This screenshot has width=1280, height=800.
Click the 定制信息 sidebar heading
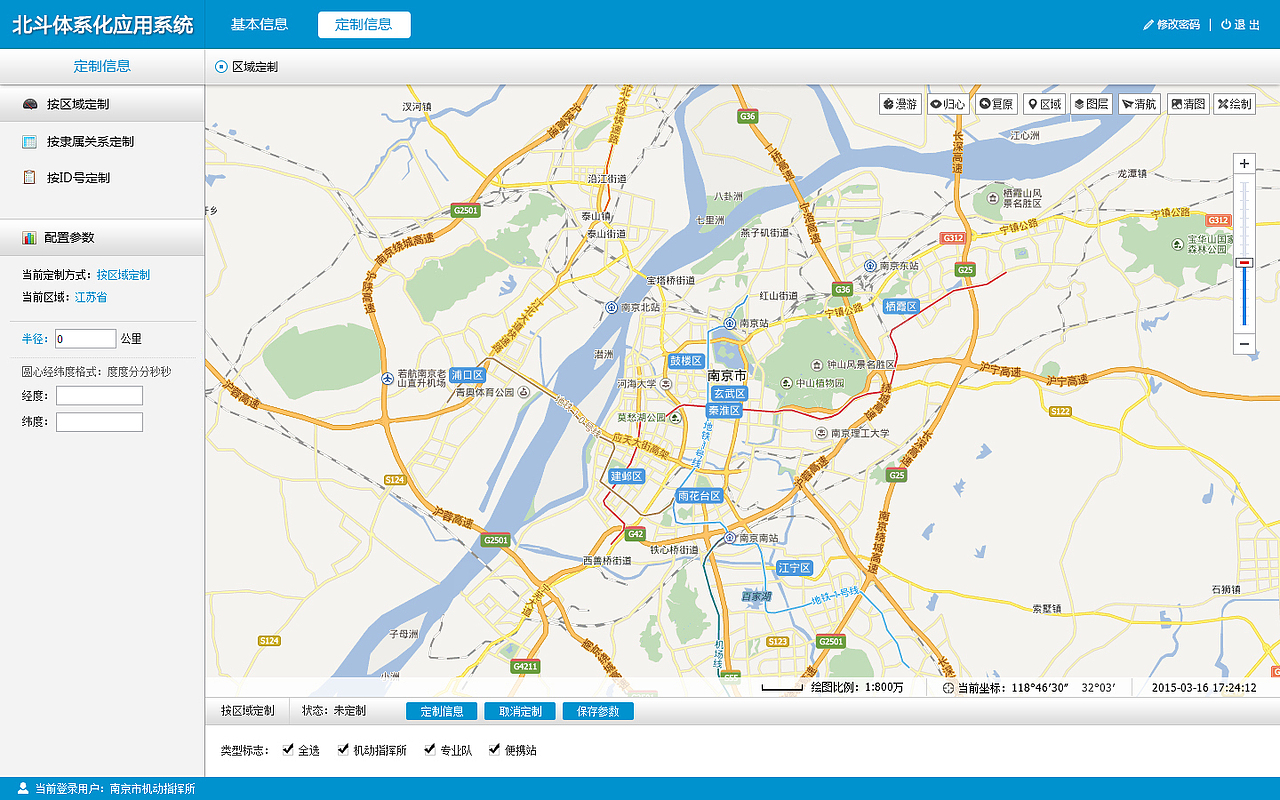click(x=102, y=67)
